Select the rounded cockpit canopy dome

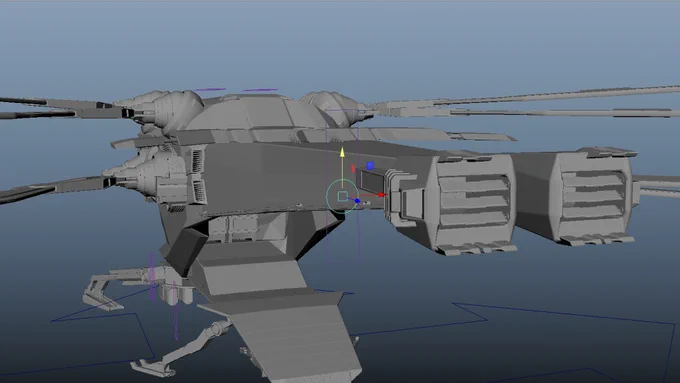coord(256,113)
